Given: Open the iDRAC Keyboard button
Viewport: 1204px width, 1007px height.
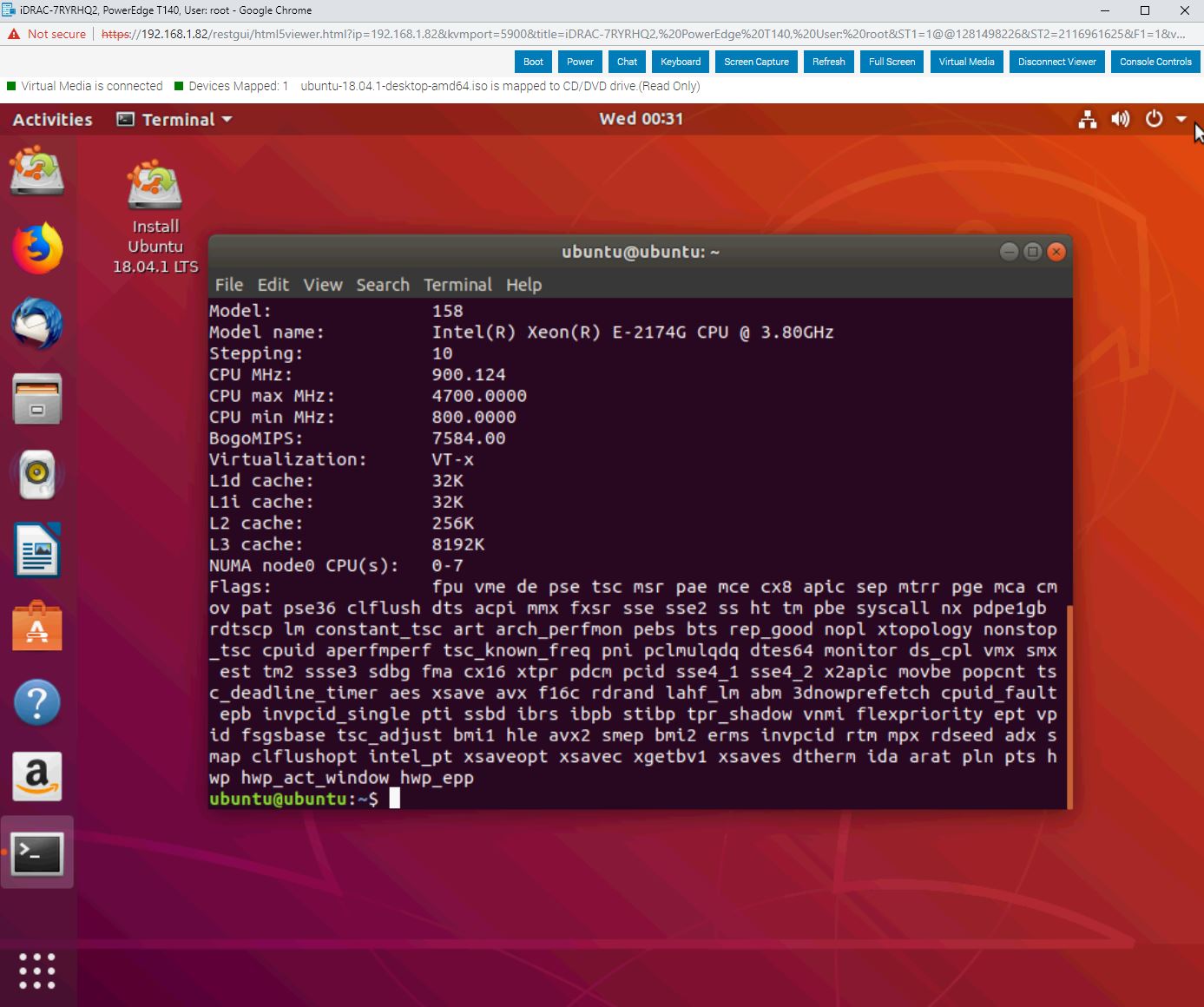Looking at the screenshot, I should [681, 62].
